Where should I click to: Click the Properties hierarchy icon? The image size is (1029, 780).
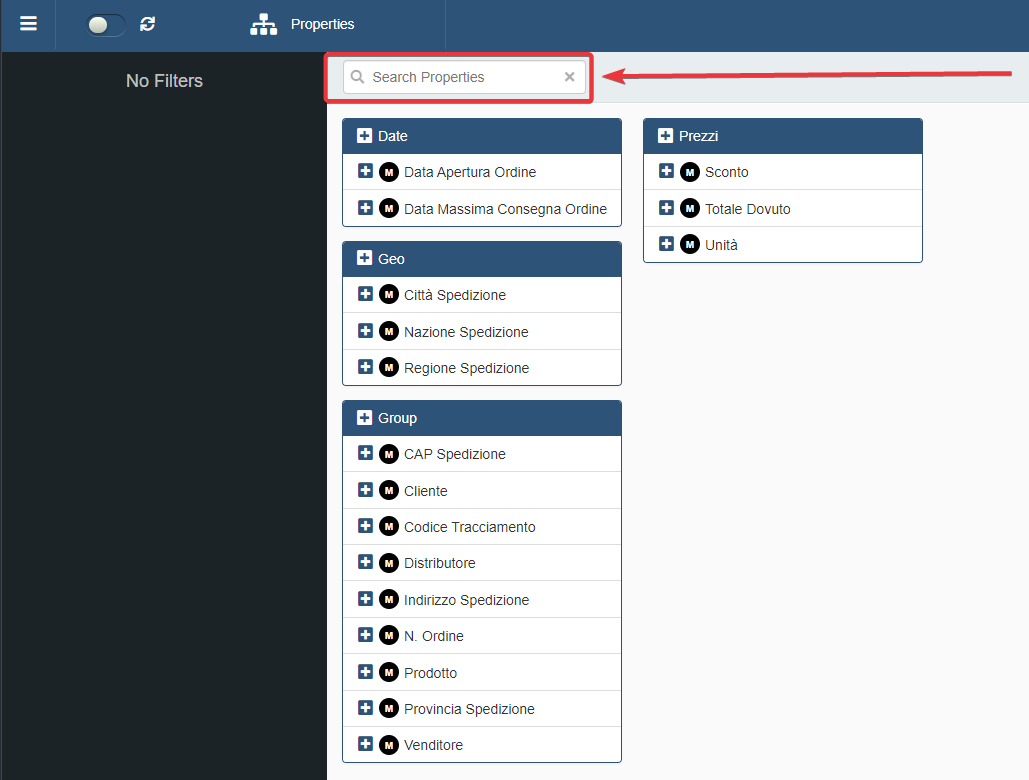pos(264,24)
